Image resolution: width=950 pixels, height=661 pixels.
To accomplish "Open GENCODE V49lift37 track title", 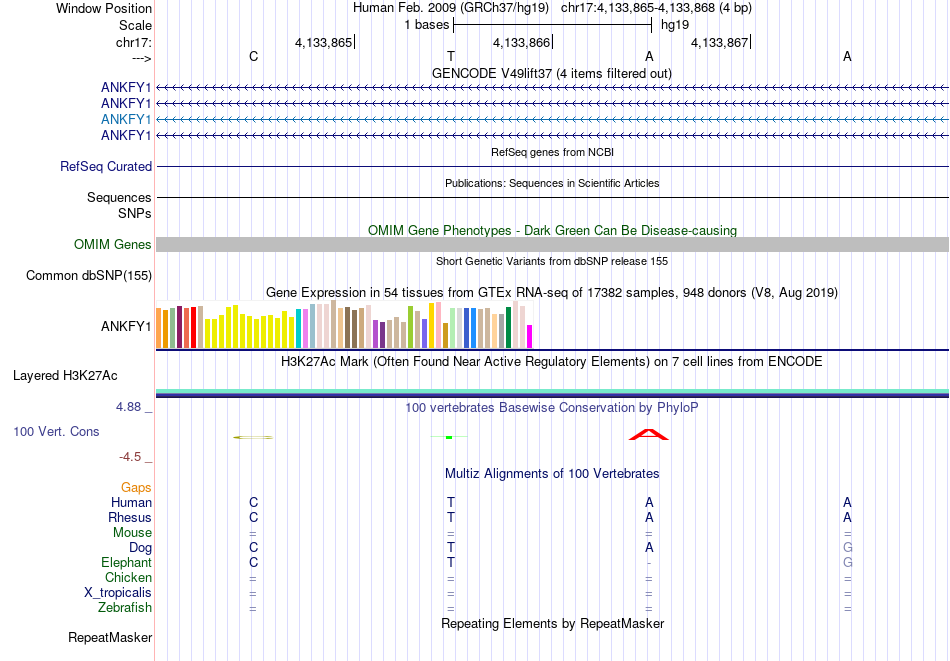I will 552,73.
